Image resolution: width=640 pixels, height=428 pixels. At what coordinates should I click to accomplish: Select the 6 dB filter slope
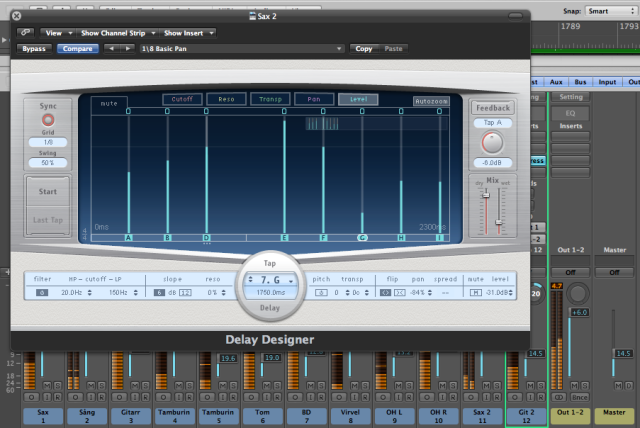pyautogui.click(x=159, y=293)
